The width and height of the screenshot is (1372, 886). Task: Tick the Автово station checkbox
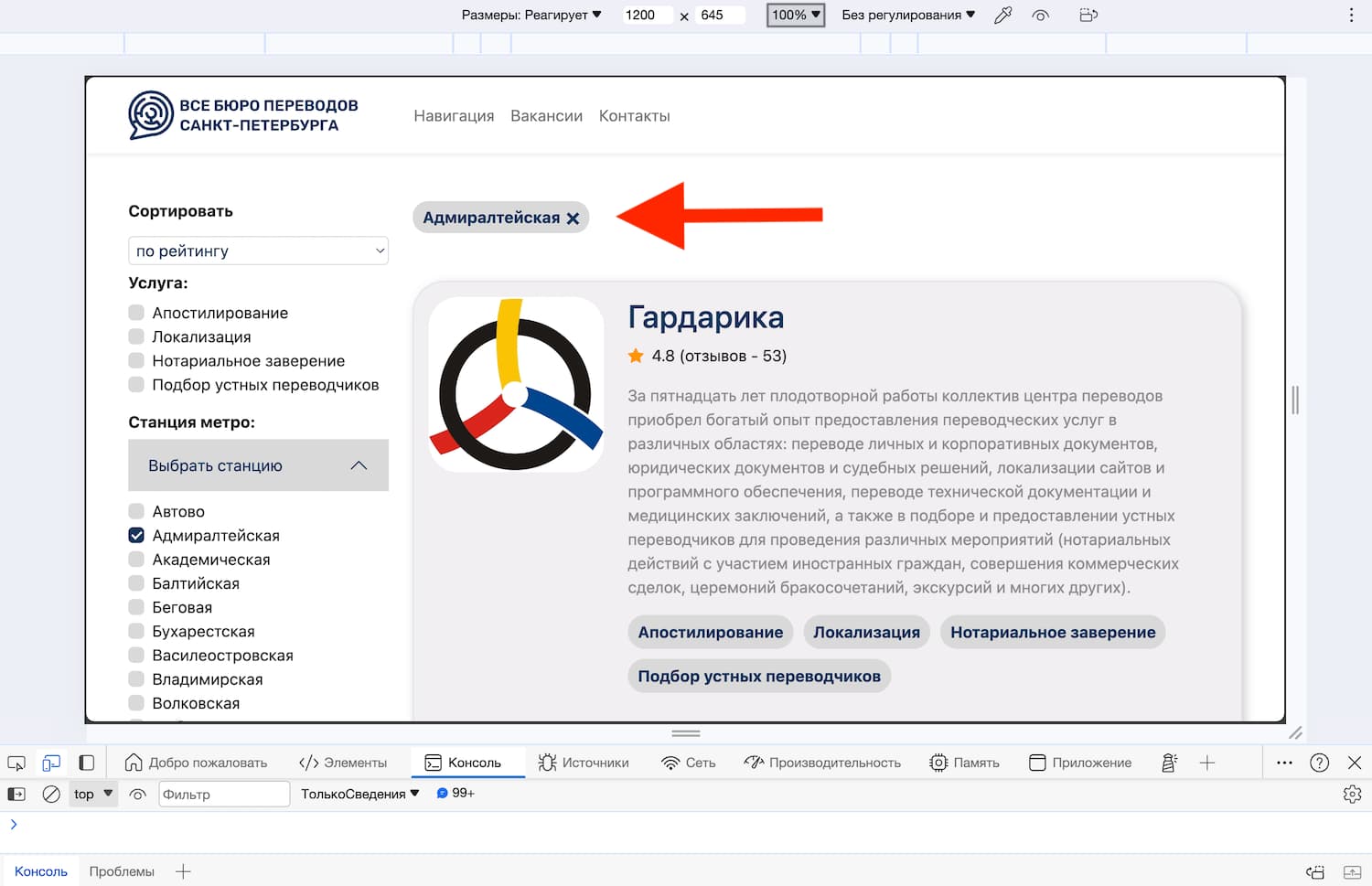136,511
